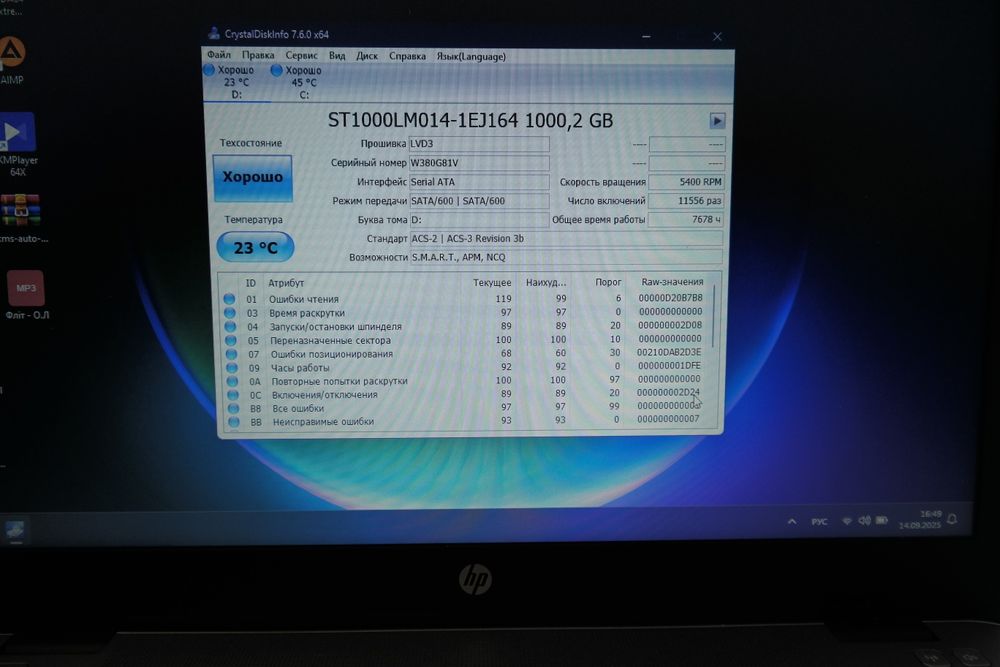Select the Ошибки чтения attribute text
Viewport: 1000px width, 667px height.
click(x=304, y=299)
